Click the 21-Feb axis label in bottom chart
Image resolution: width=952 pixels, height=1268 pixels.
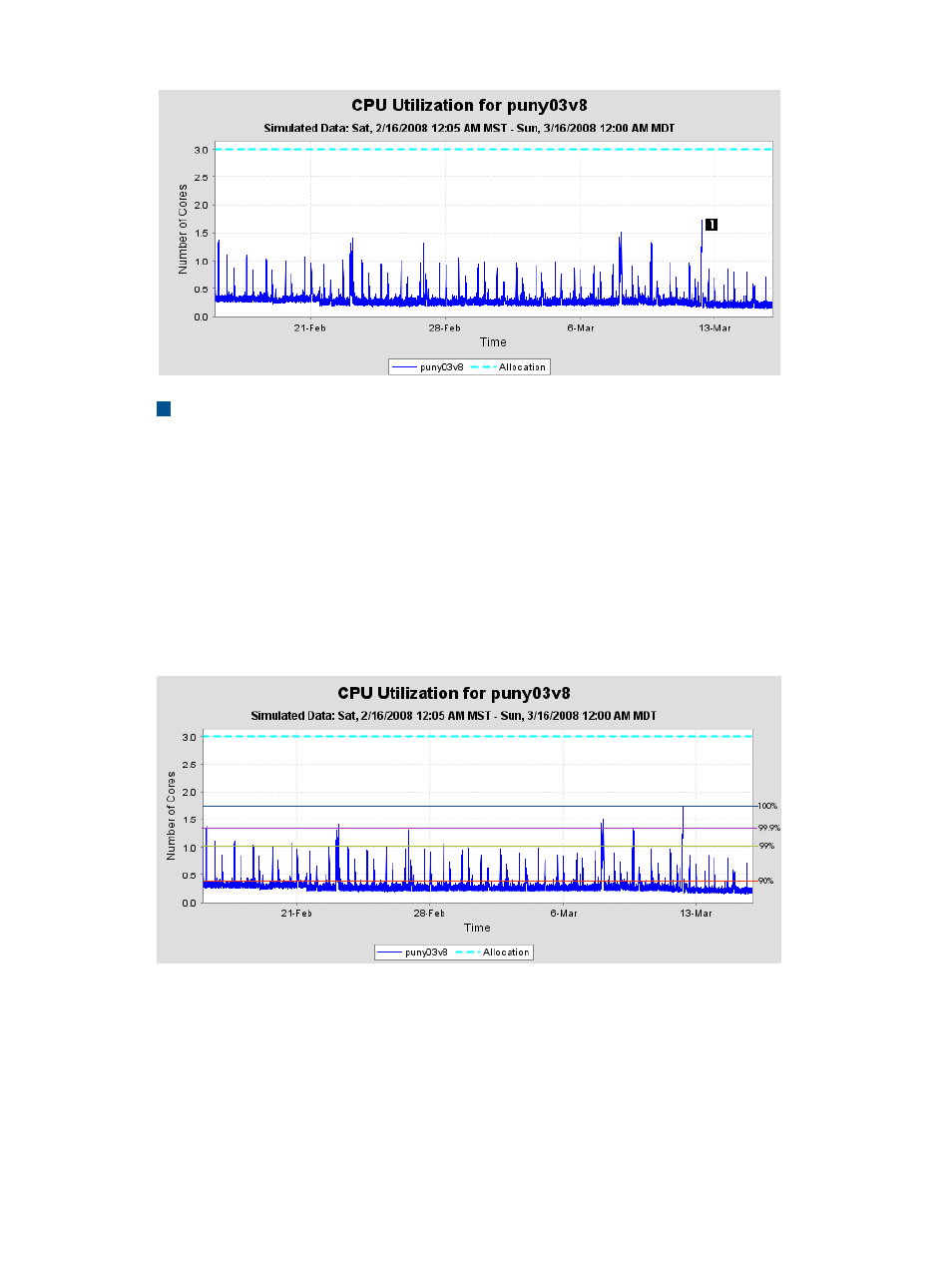tap(296, 913)
